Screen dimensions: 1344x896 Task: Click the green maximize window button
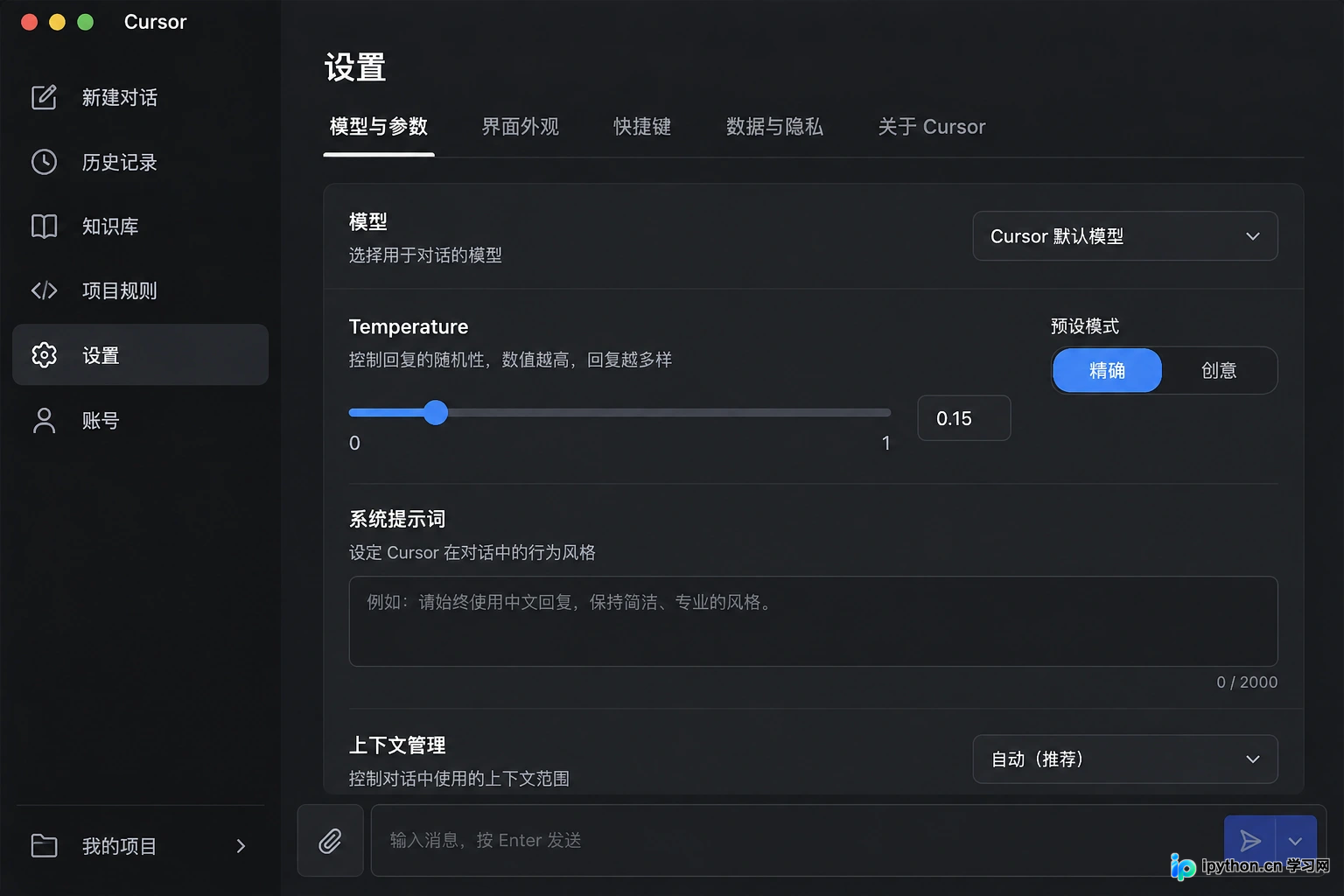(x=85, y=22)
